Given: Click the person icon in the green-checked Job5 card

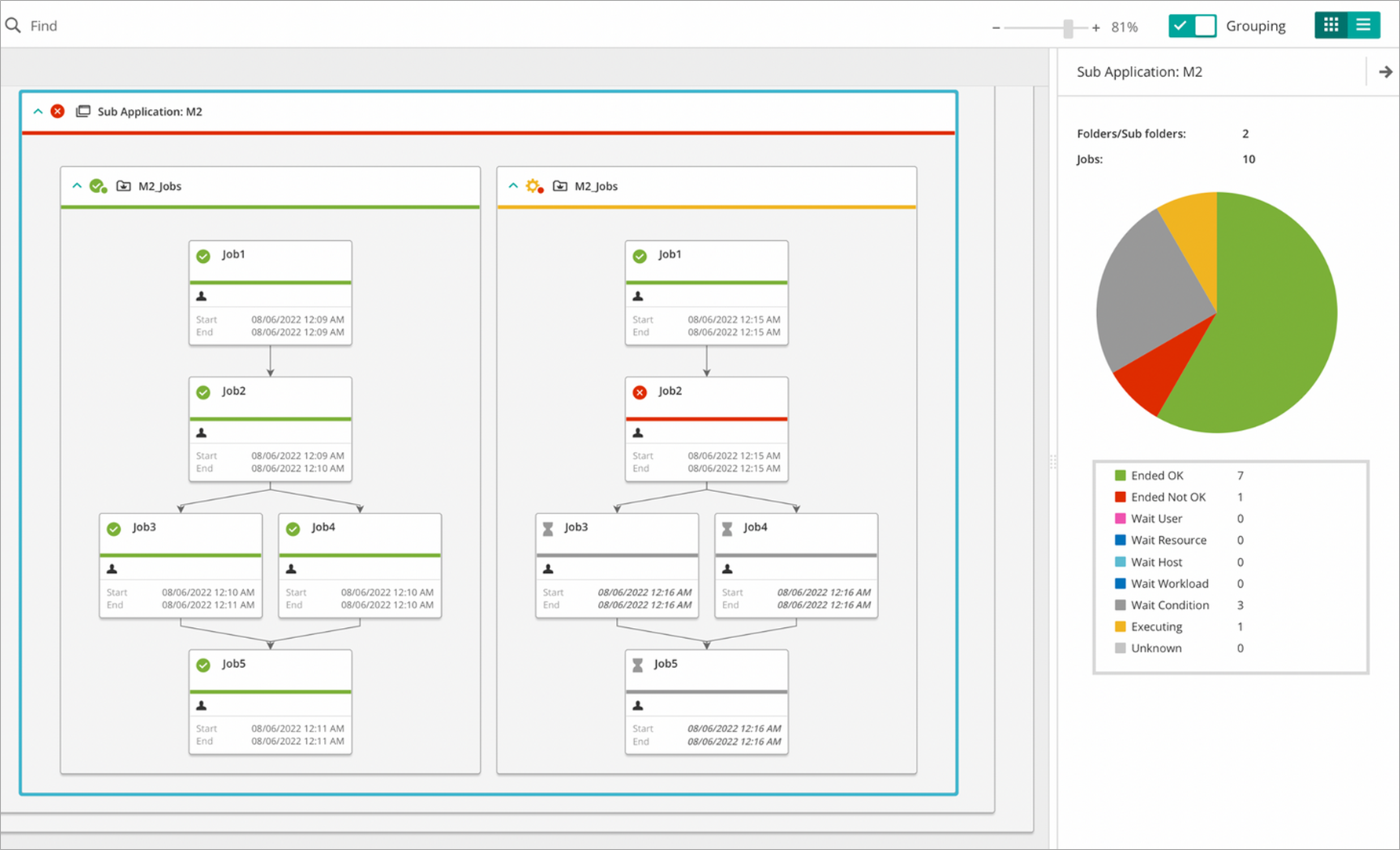Looking at the screenshot, I should (x=202, y=706).
